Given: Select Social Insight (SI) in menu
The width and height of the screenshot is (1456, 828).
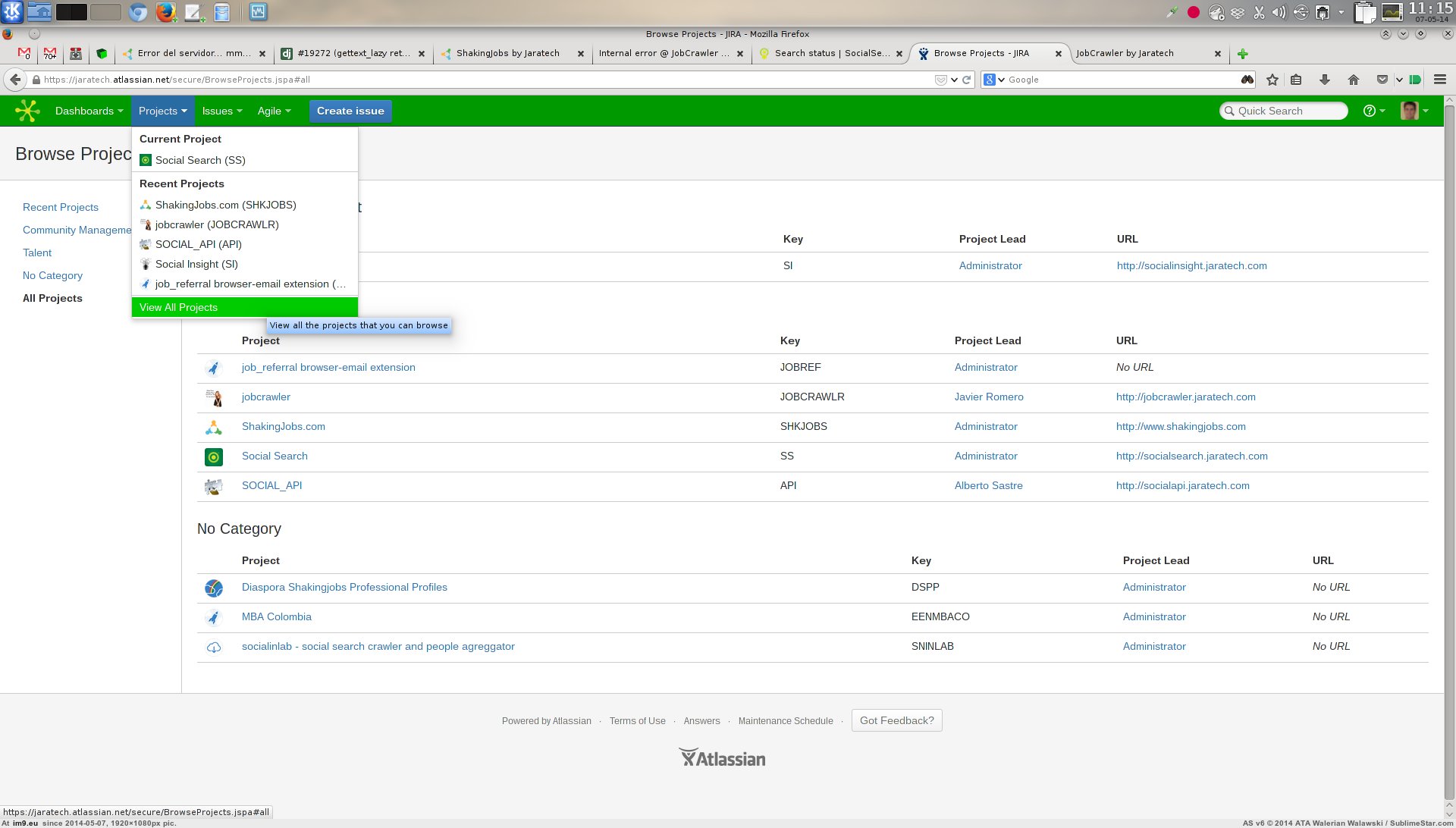Looking at the screenshot, I should (x=244, y=264).
